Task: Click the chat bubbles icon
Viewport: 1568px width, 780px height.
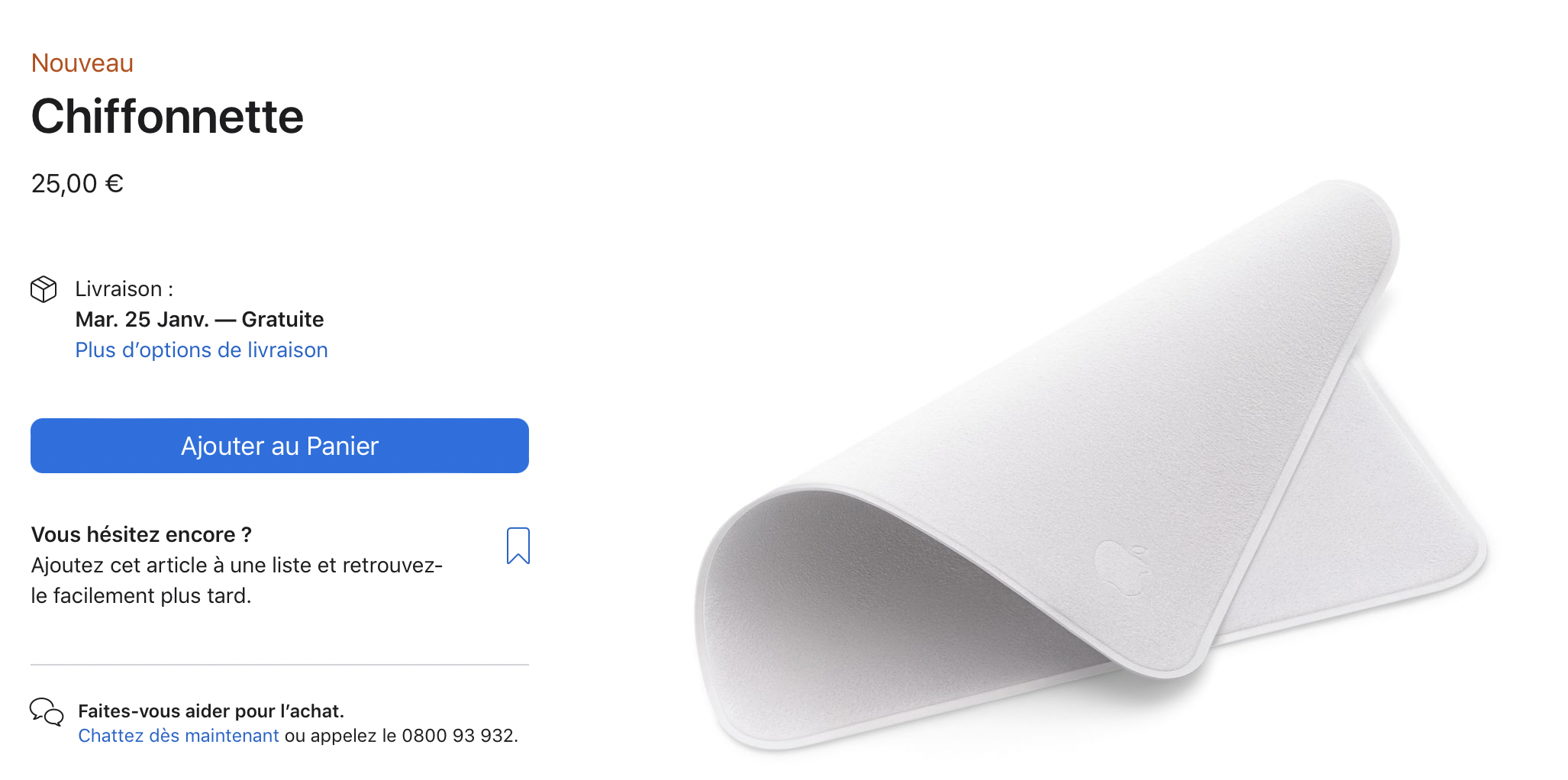Action: click(x=47, y=711)
